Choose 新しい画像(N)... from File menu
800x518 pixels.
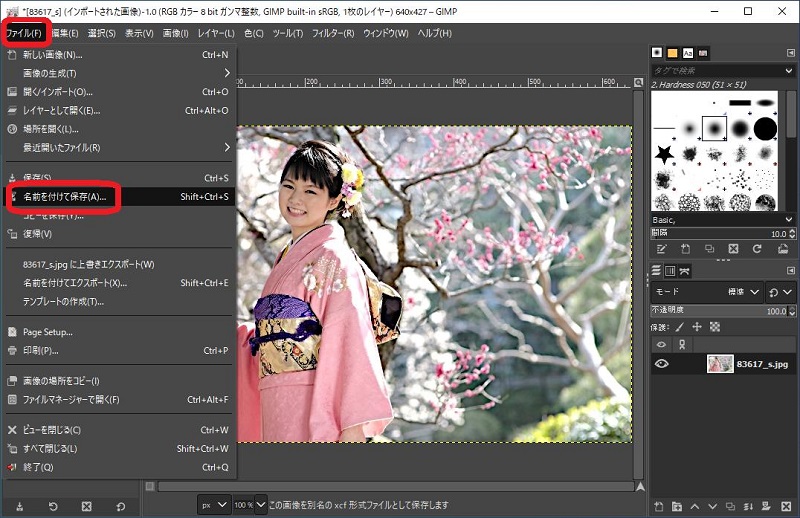(x=118, y=55)
